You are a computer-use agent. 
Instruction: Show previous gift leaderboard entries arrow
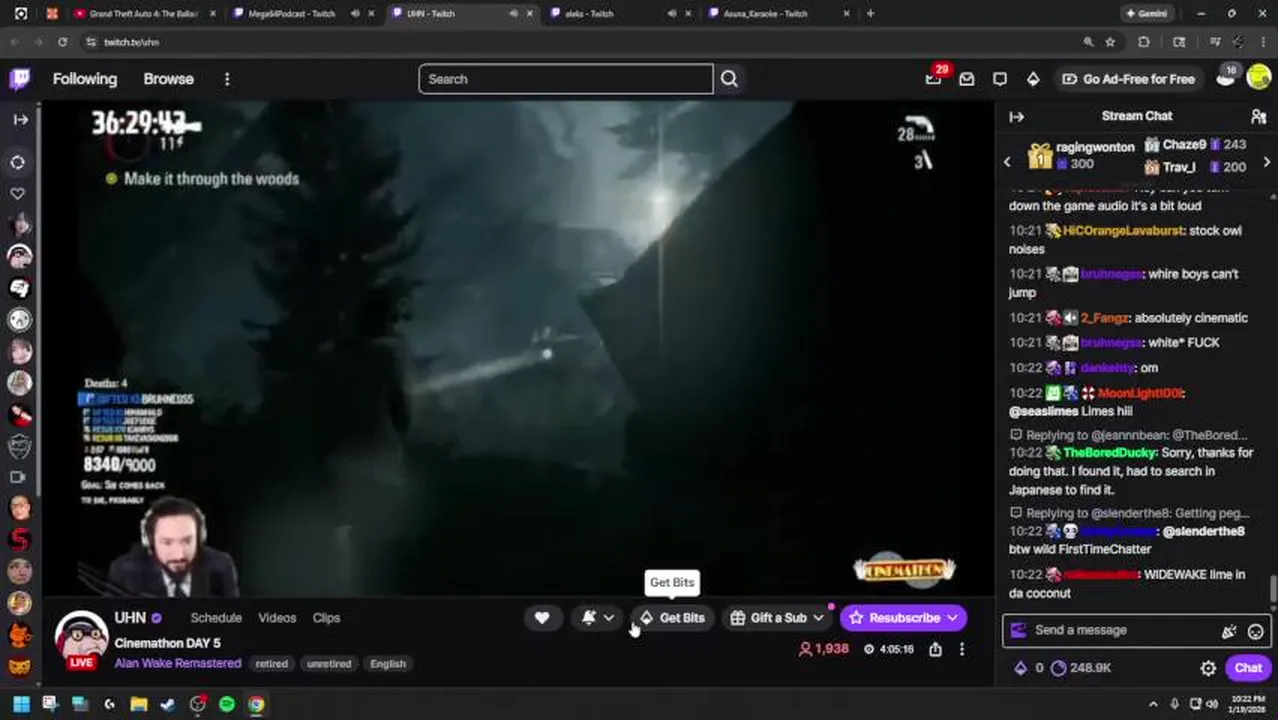coord(1008,162)
